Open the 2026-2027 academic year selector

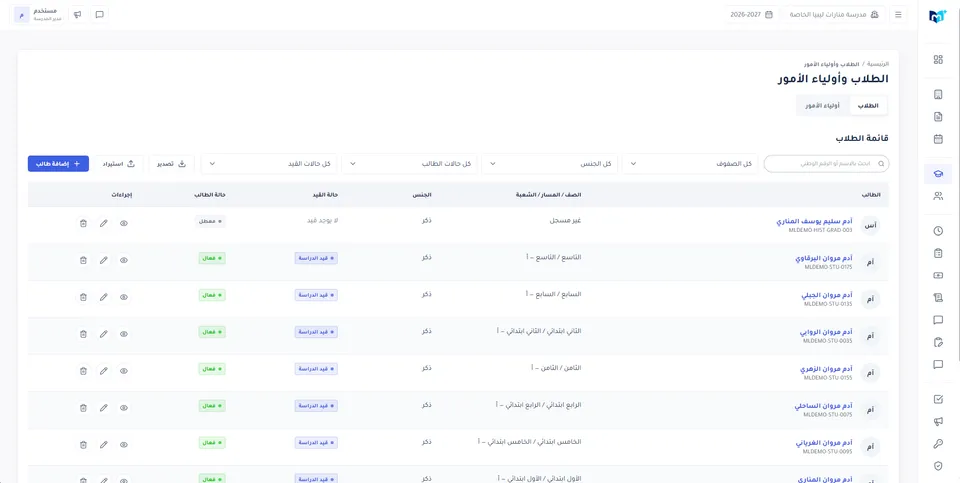(751, 15)
